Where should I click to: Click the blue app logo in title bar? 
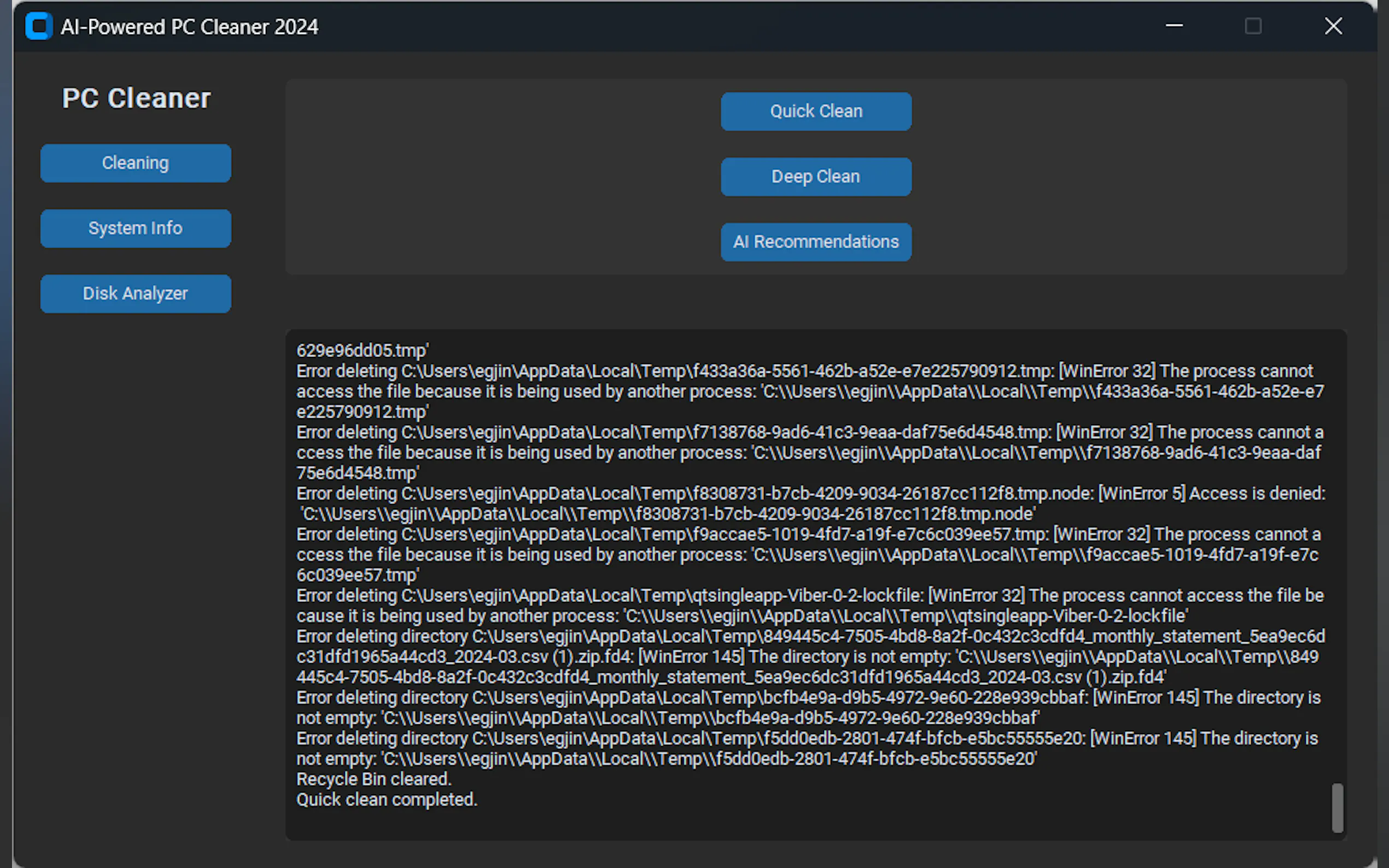[38, 26]
